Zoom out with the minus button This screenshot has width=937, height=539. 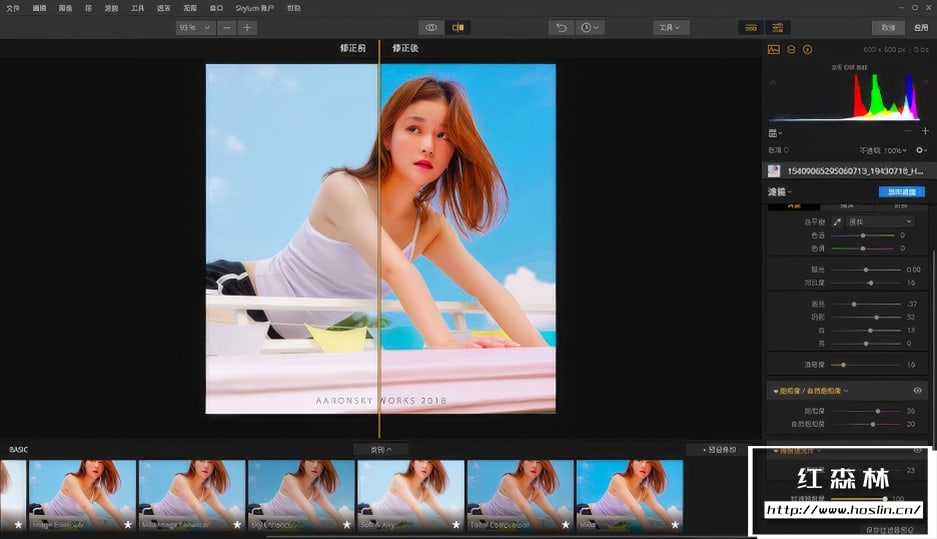(x=226, y=27)
